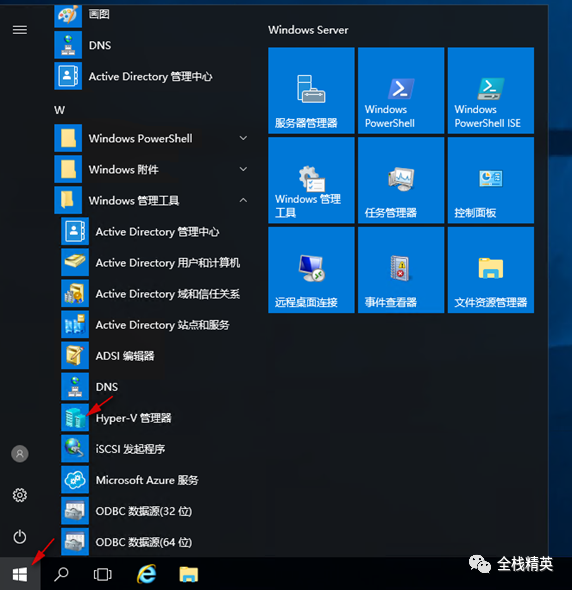Expand the Windows PowerShell folder chevron
Image resolution: width=572 pixels, height=590 pixels.
pos(243,138)
